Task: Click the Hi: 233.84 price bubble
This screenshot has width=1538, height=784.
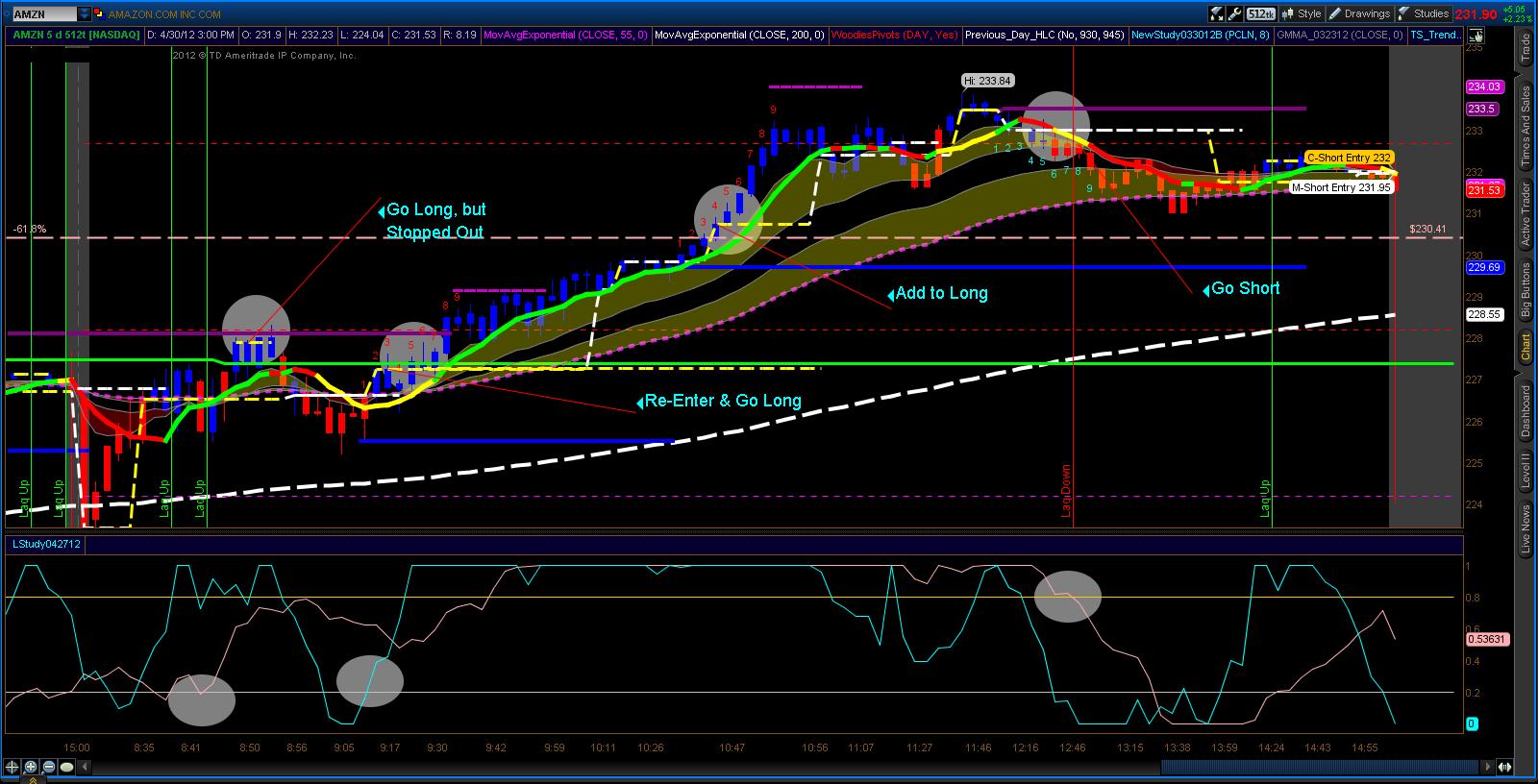Action: 988,81
